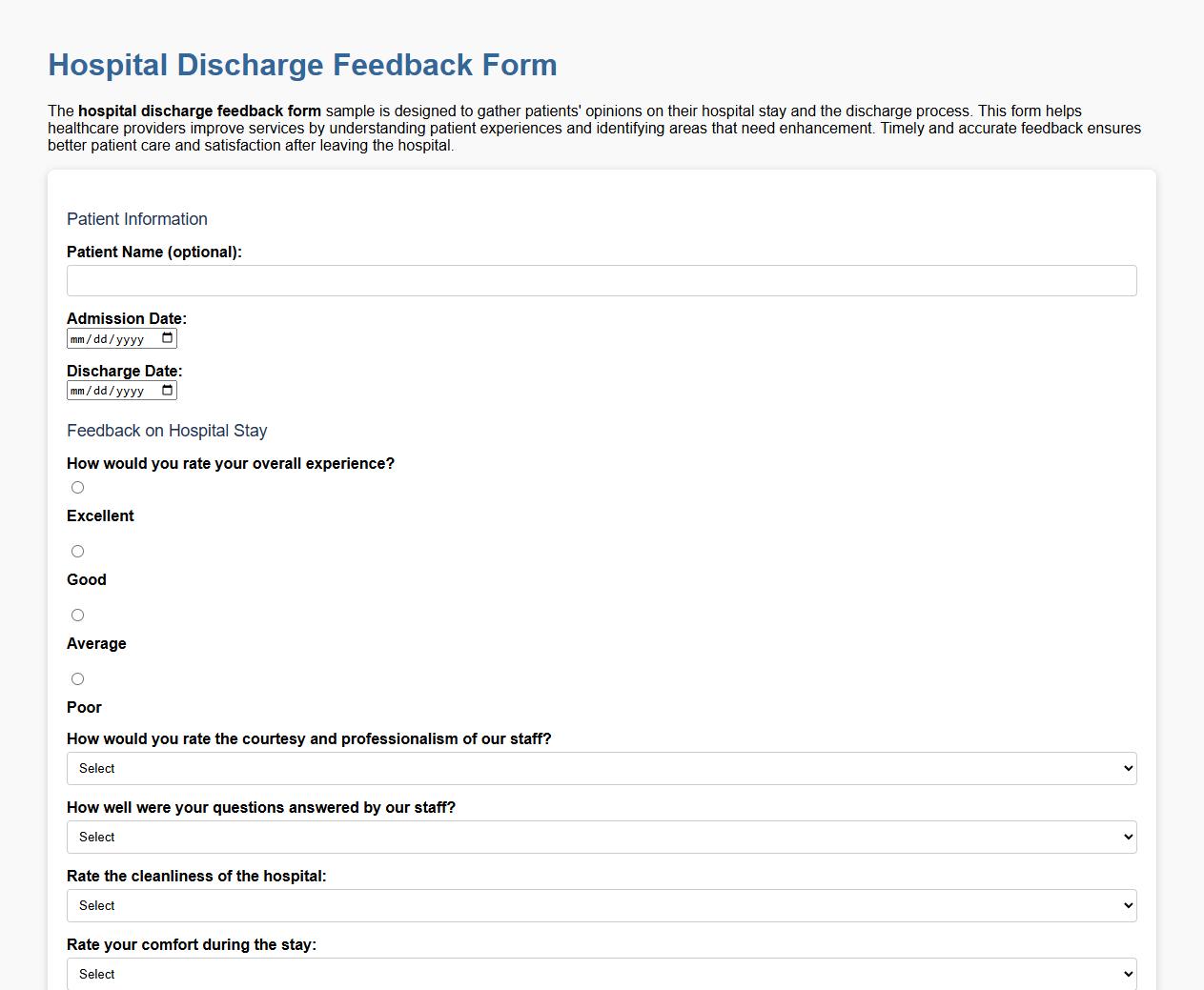Screen dimensions: 1204x990
Task: Click the chevron on the staff courtesy dropdown
Action: 1123,768
